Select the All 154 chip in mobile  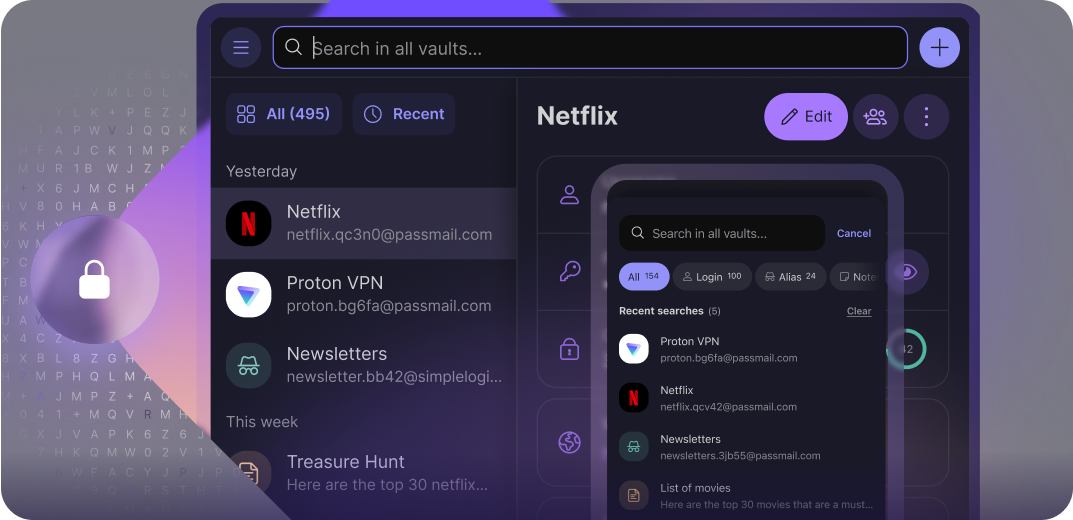[644, 276]
